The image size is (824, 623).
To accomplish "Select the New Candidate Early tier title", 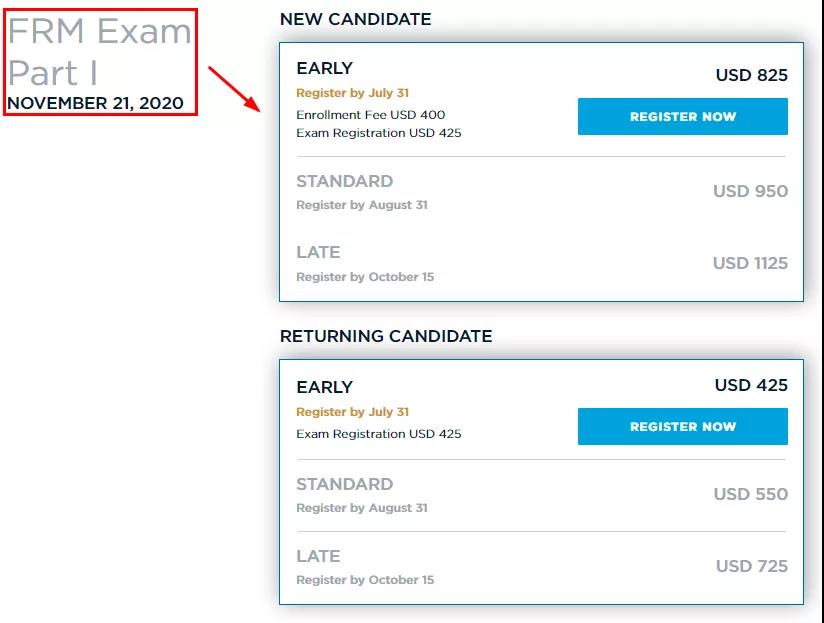I will (324, 68).
